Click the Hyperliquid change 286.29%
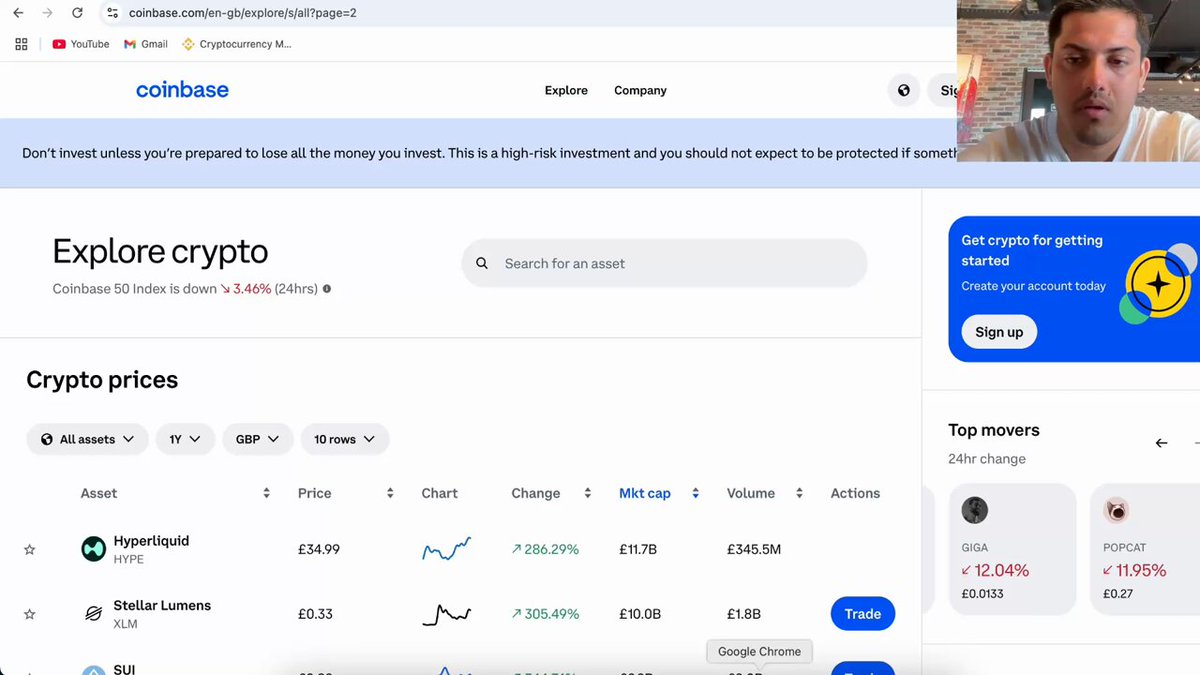The width and height of the screenshot is (1200, 675). click(x=545, y=549)
